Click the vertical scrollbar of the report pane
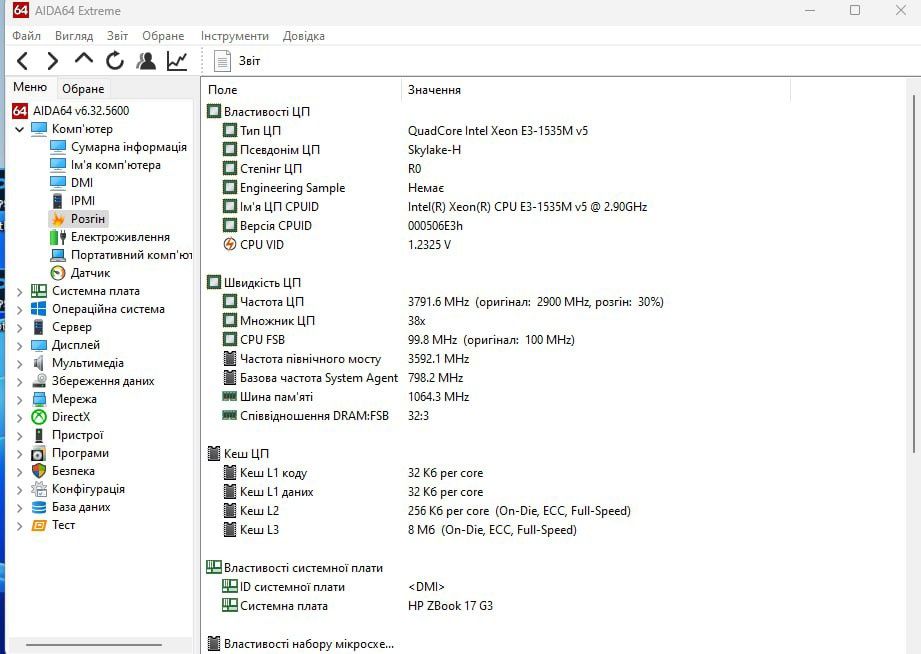921x654 pixels. (x=914, y=273)
